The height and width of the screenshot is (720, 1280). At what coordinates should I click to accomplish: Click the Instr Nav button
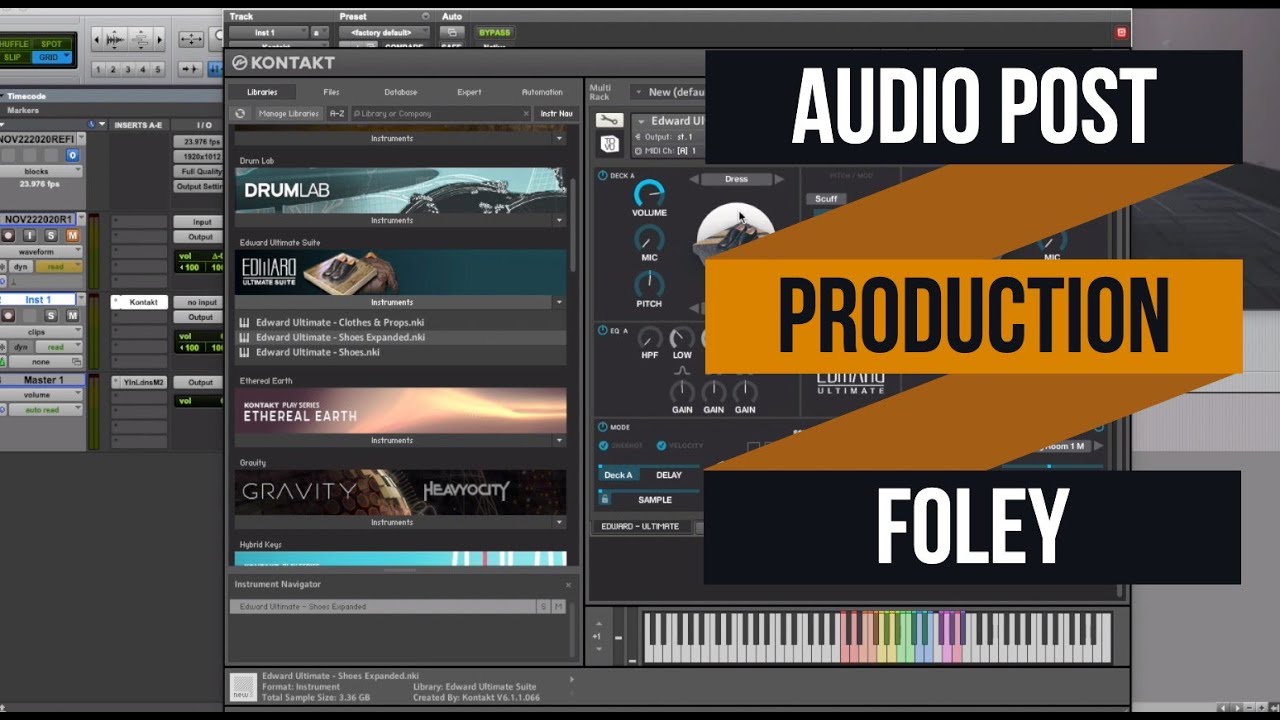557,114
